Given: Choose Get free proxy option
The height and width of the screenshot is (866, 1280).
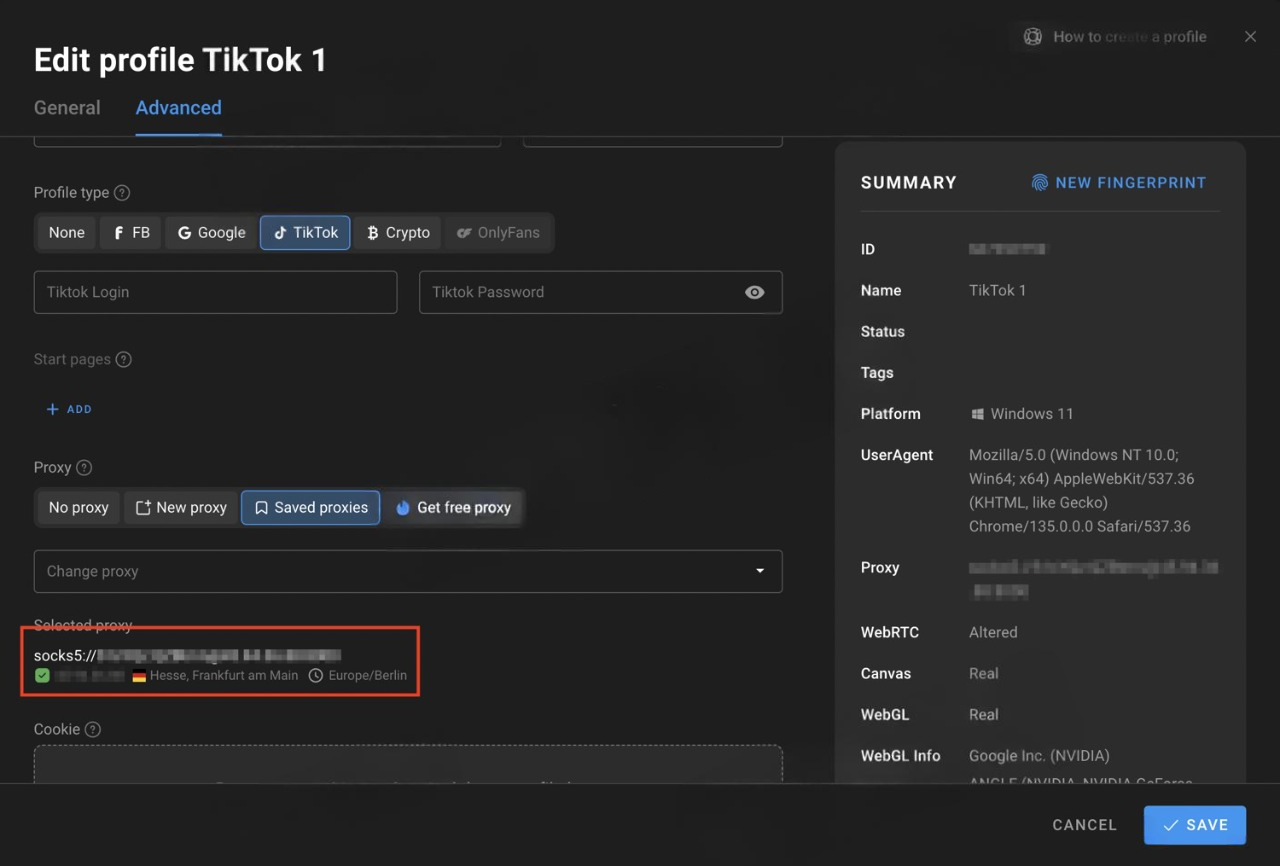Looking at the screenshot, I should point(453,508).
